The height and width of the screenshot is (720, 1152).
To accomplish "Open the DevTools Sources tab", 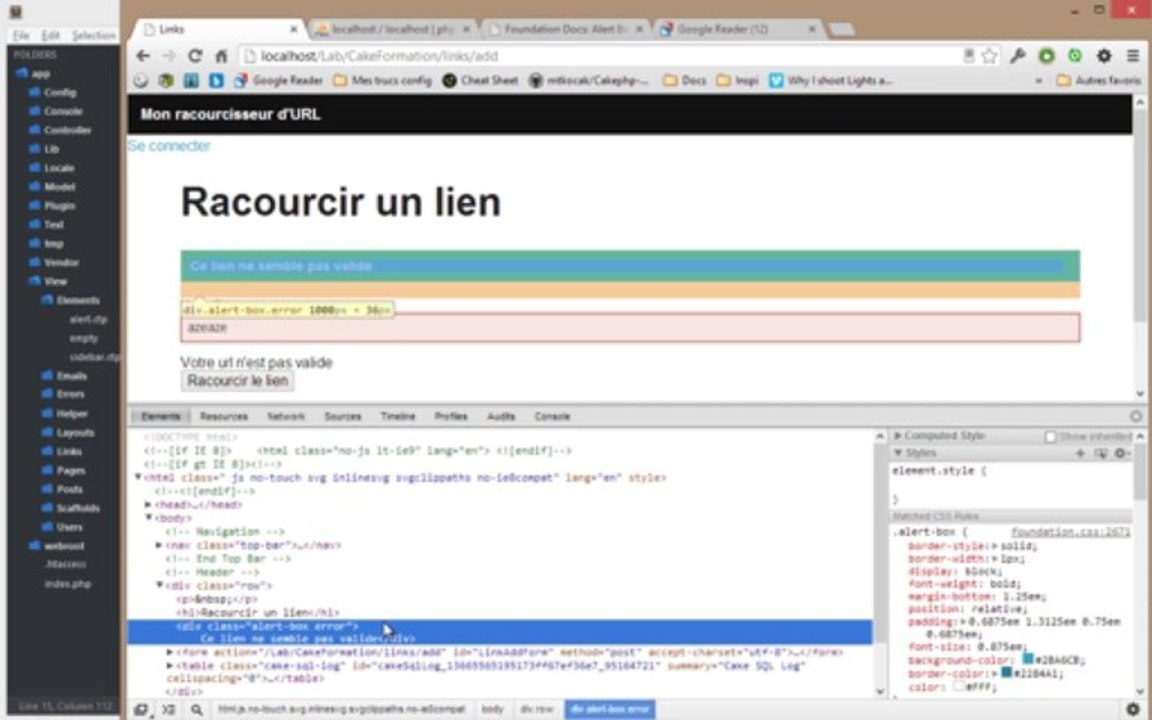I will [342, 417].
